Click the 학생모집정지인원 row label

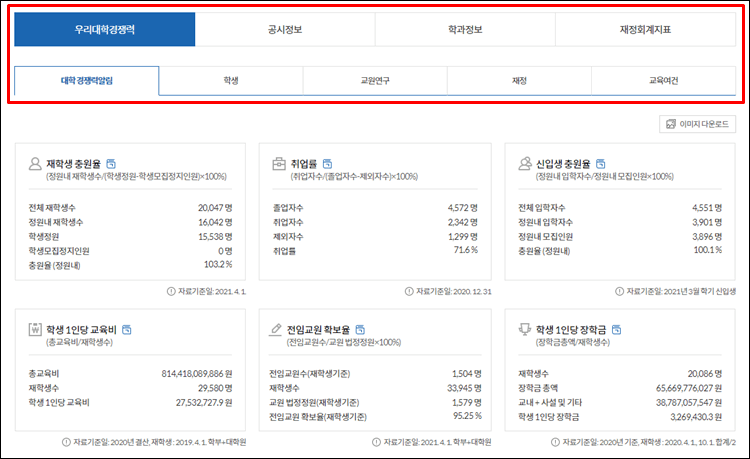pos(59,251)
